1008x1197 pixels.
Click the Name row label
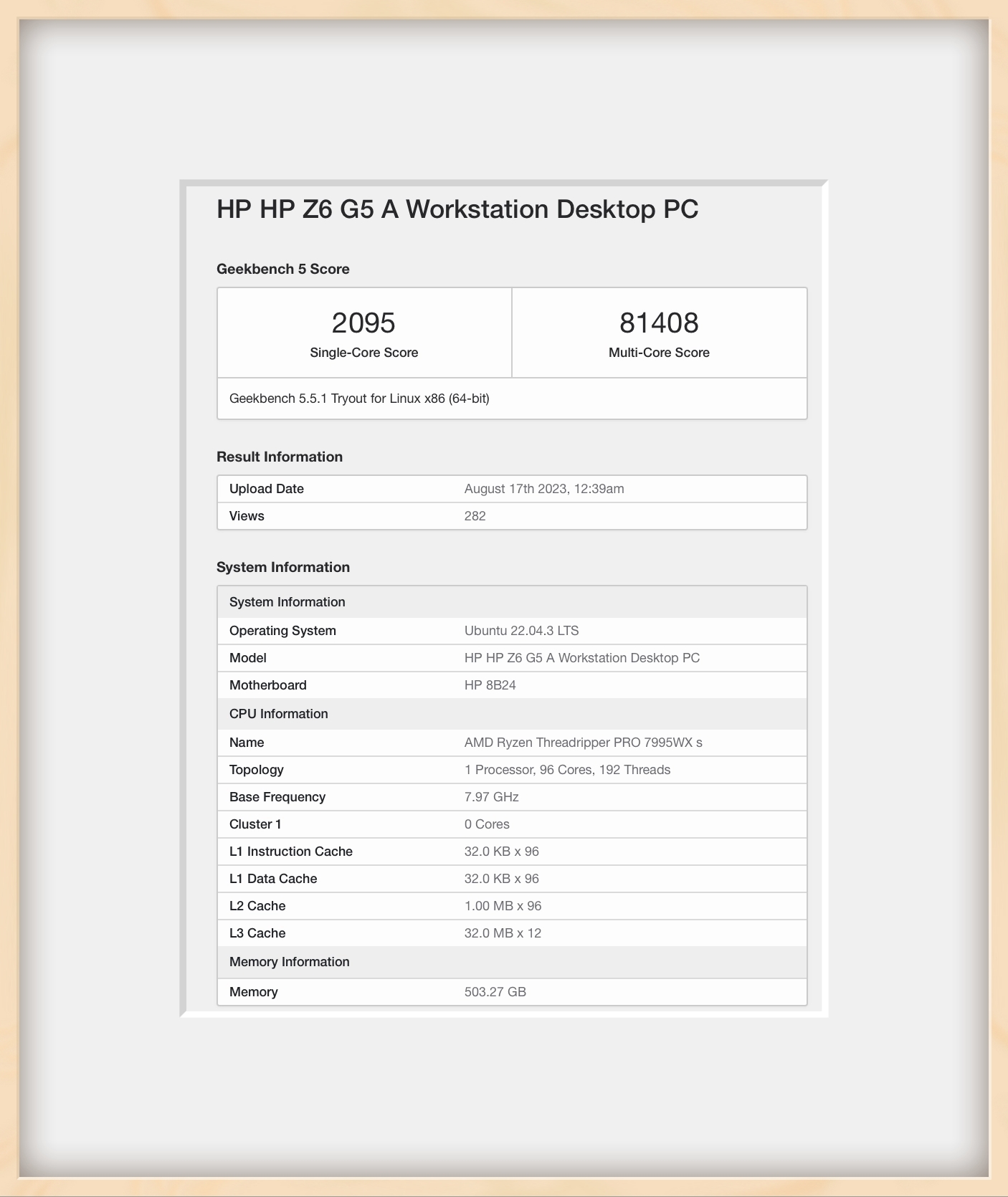pyautogui.click(x=247, y=743)
